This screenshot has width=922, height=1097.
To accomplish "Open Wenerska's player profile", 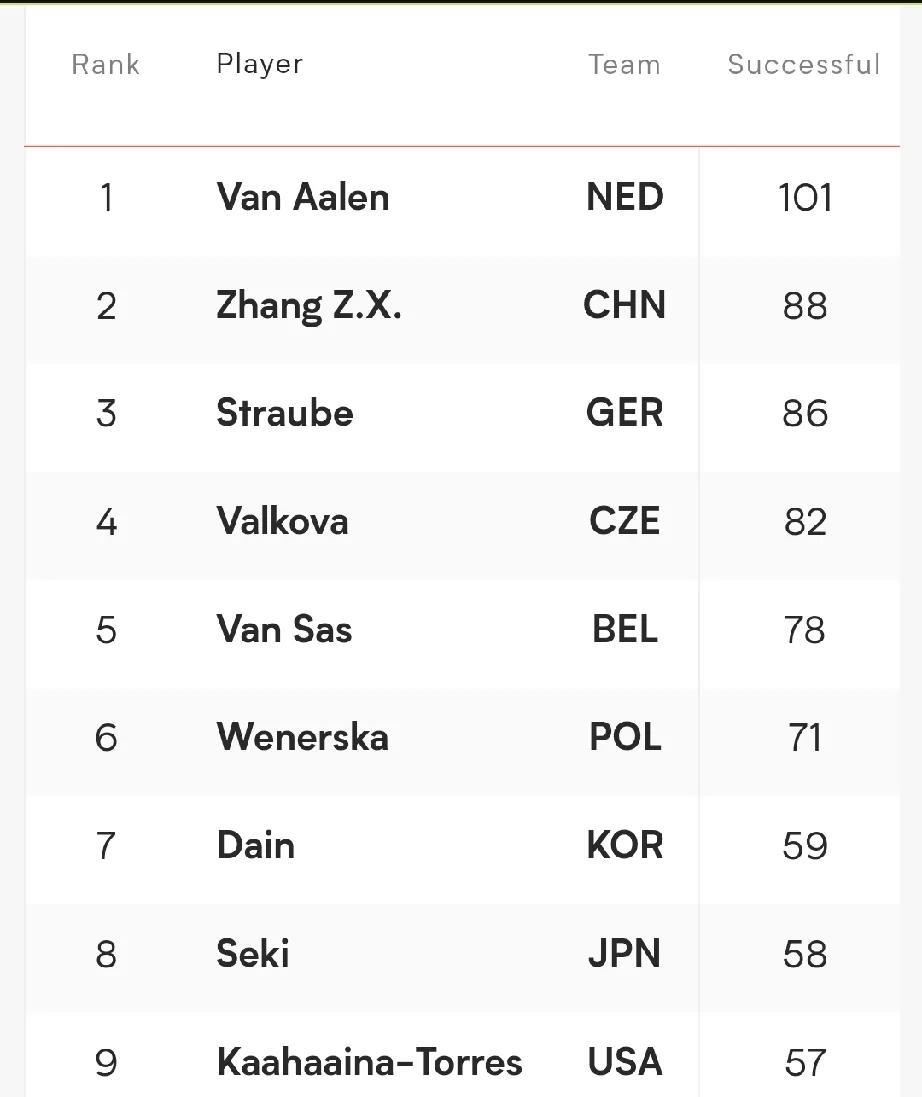I will pos(302,737).
